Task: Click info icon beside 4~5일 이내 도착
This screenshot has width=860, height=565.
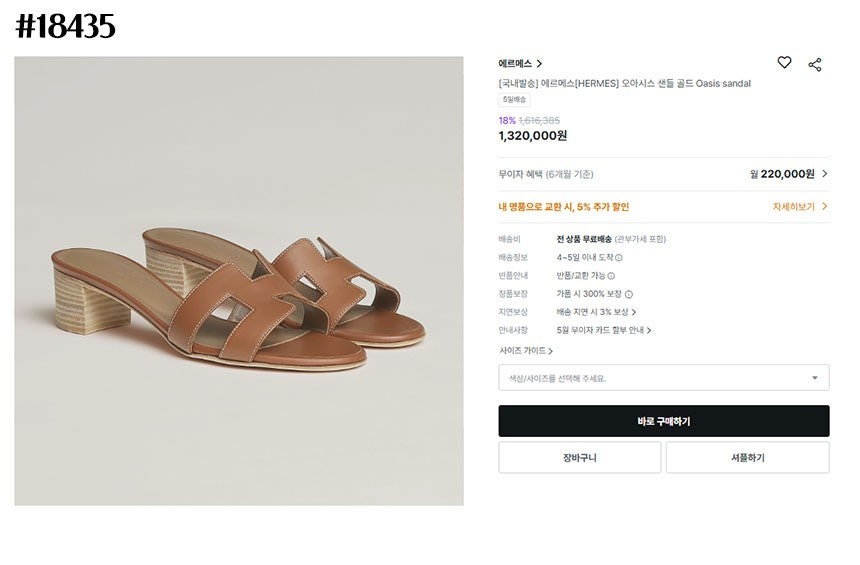Action: coord(619,258)
